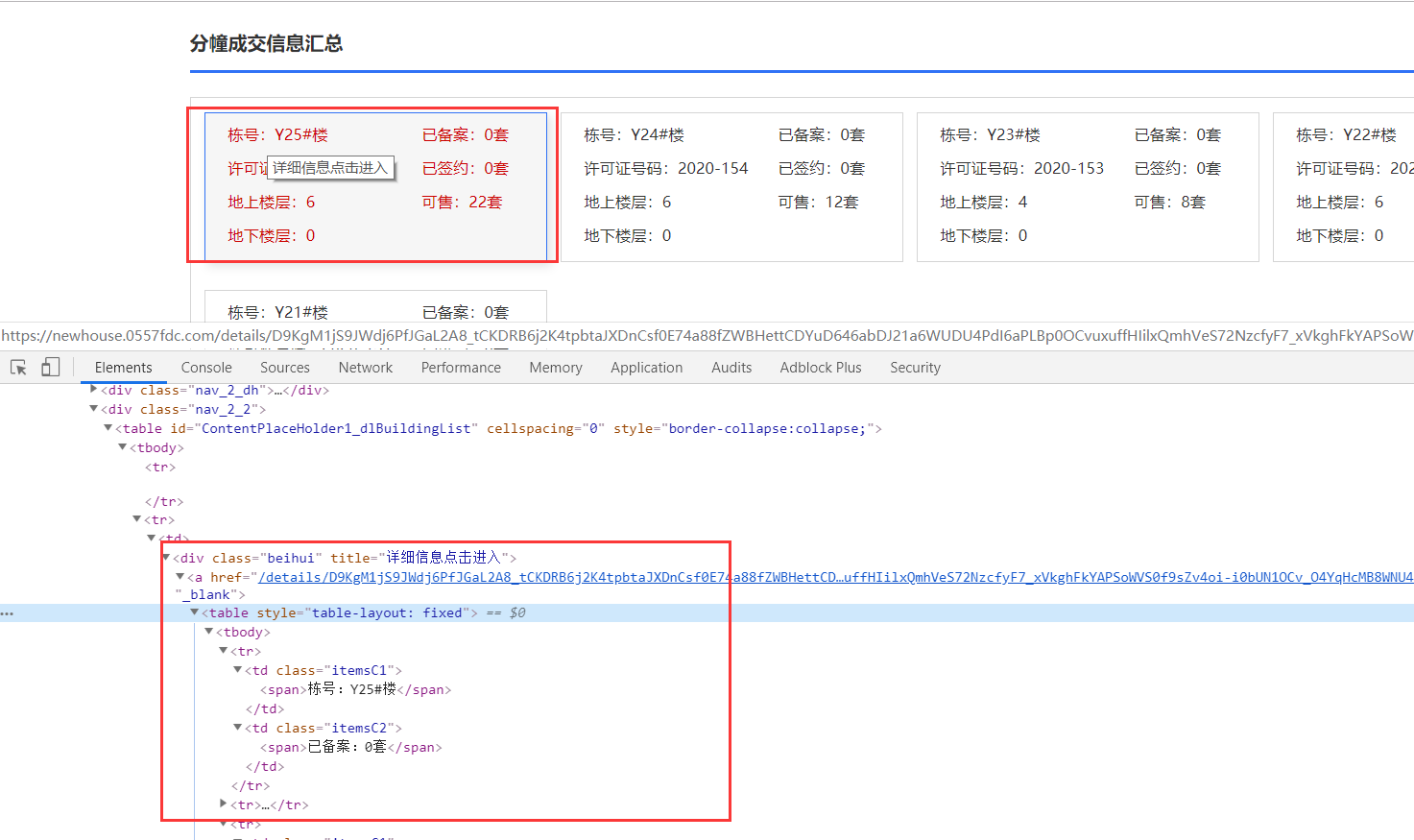Image resolution: width=1414 pixels, height=840 pixels.
Task: Switch to the Elements tab
Action: pos(123,368)
